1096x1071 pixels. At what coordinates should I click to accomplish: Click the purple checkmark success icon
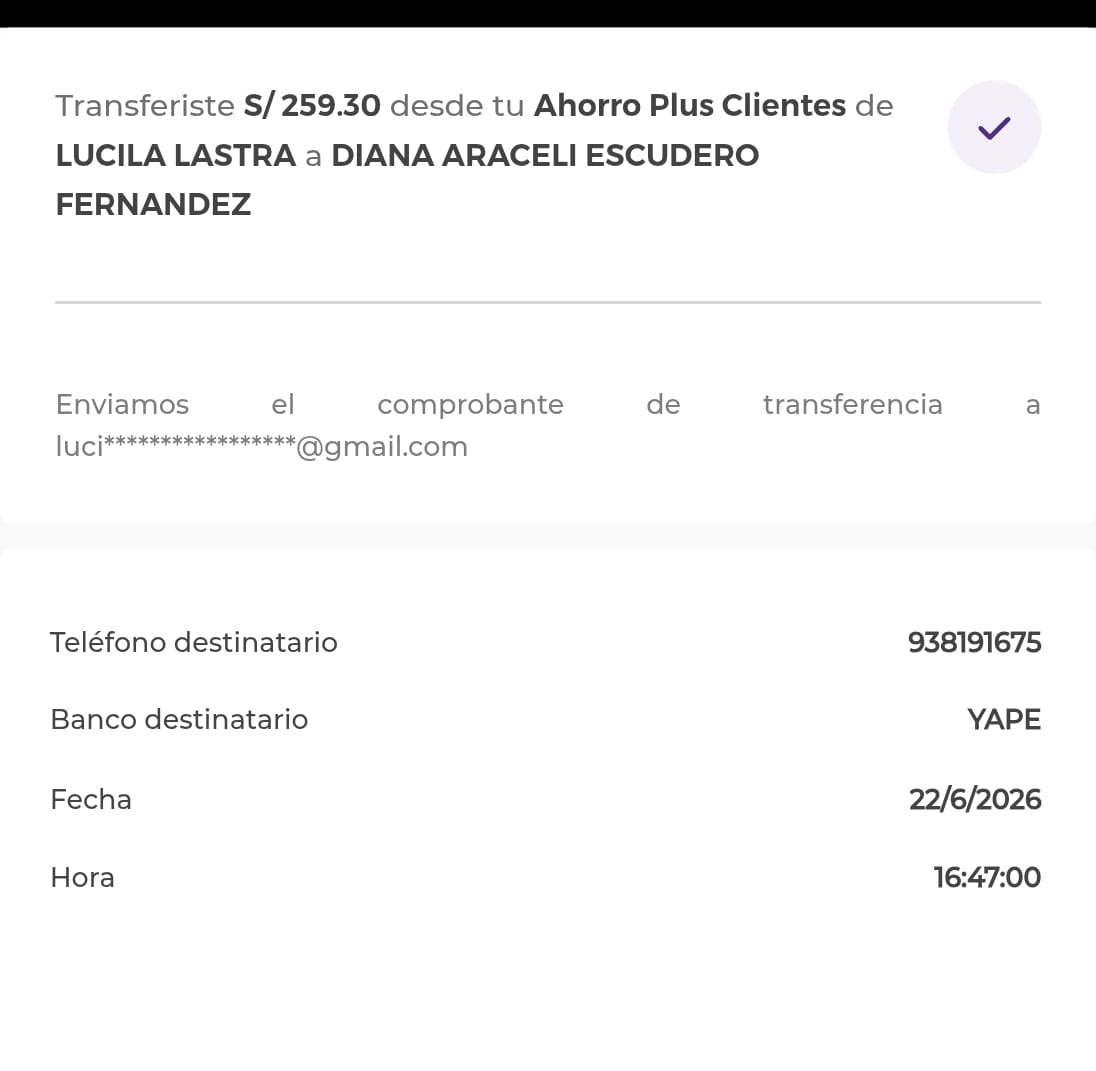click(994, 127)
